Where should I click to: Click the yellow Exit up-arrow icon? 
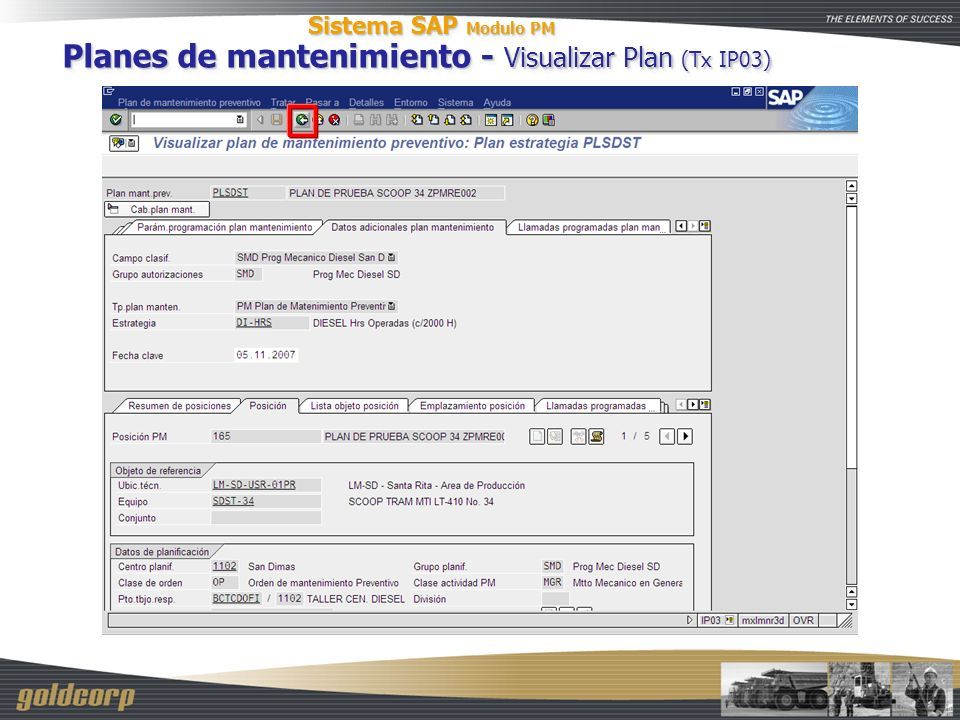point(318,120)
